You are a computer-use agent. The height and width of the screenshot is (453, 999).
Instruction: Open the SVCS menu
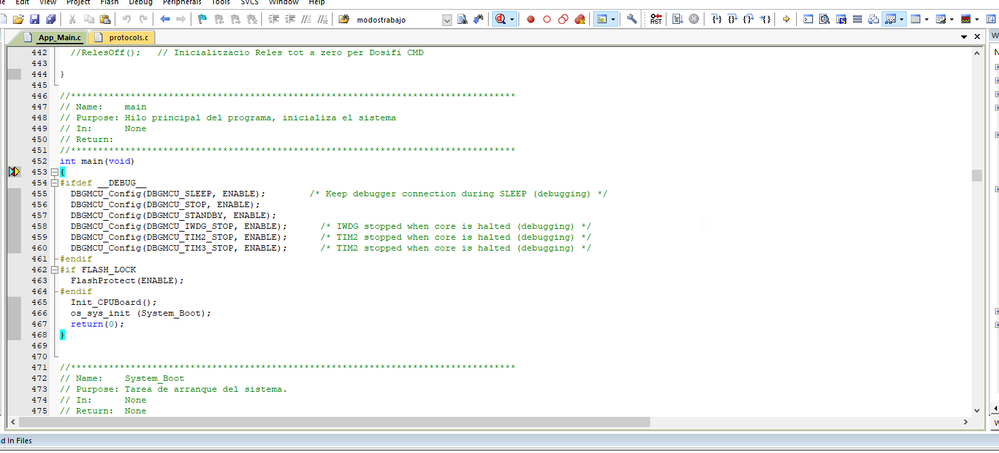(250, 3)
